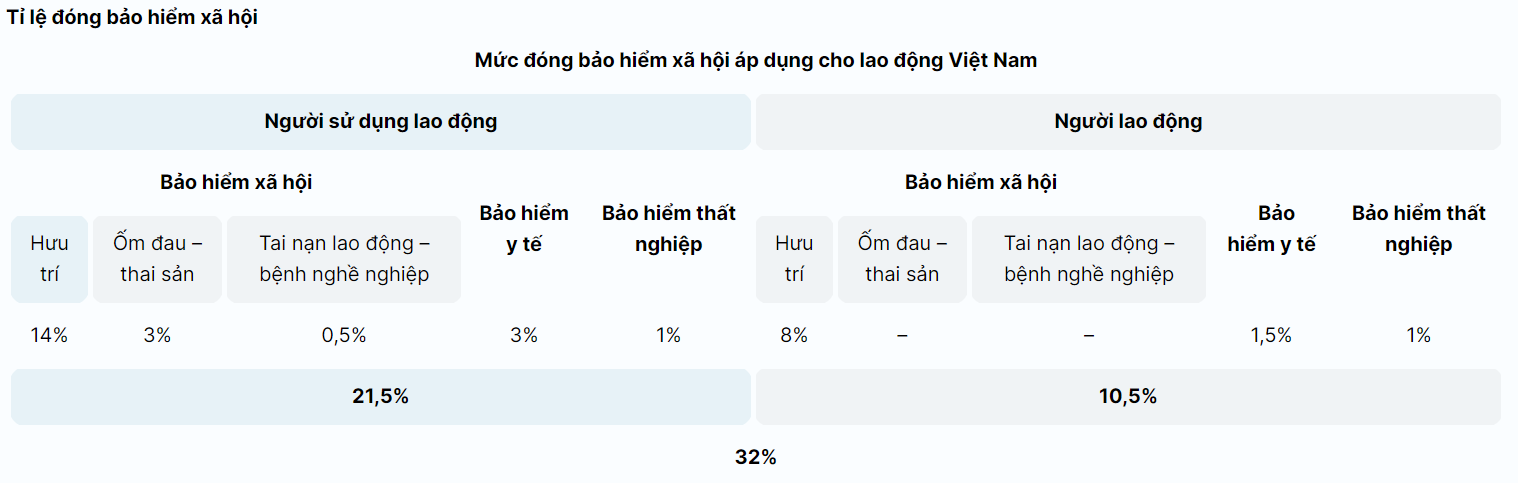
Task: Click employer's "Bảo hiểm y tế" header
Action: [524, 228]
